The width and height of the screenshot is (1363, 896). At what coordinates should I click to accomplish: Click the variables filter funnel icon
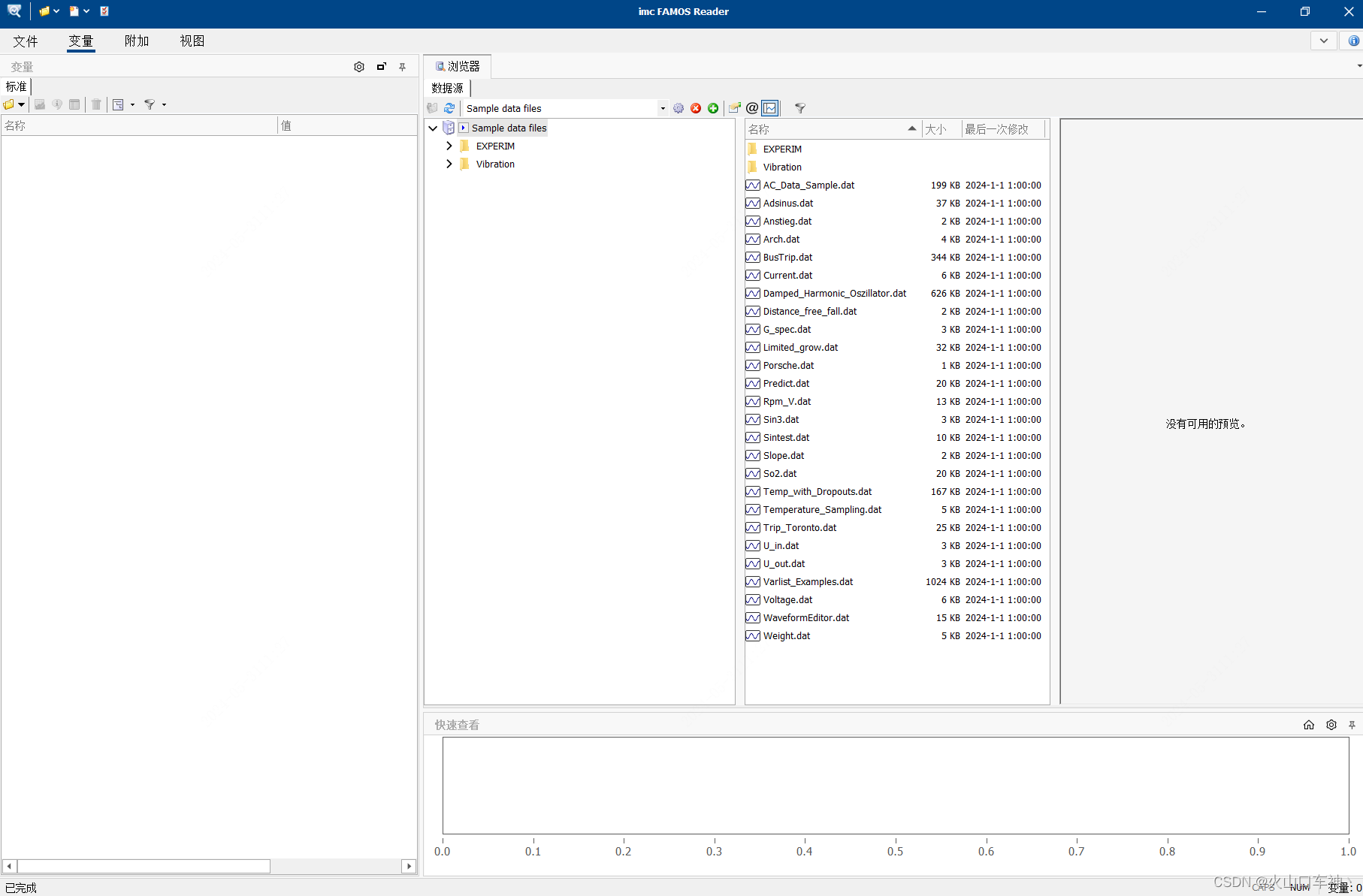[x=150, y=104]
